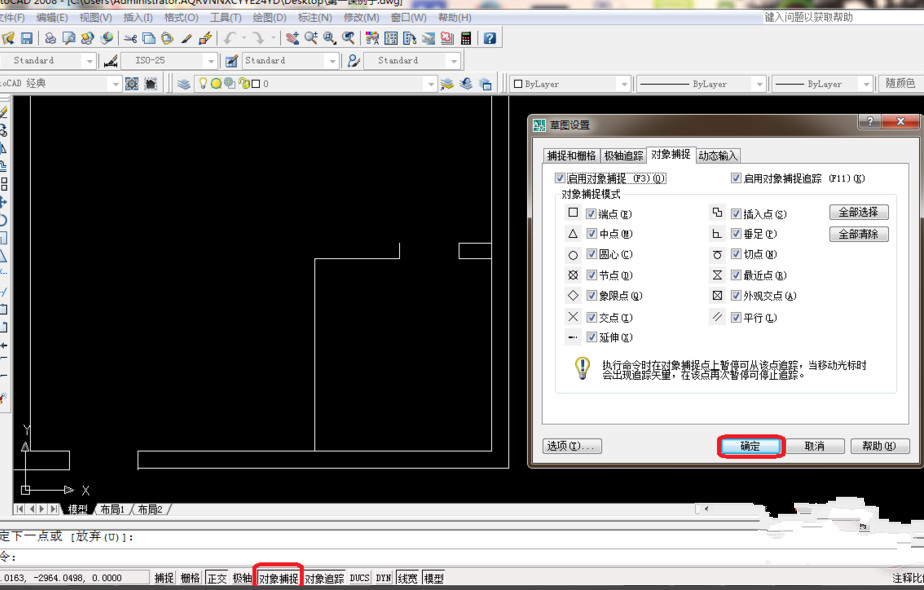This screenshot has height=590, width=924.
Task: Click the Cut scissors icon
Action: tap(130, 39)
